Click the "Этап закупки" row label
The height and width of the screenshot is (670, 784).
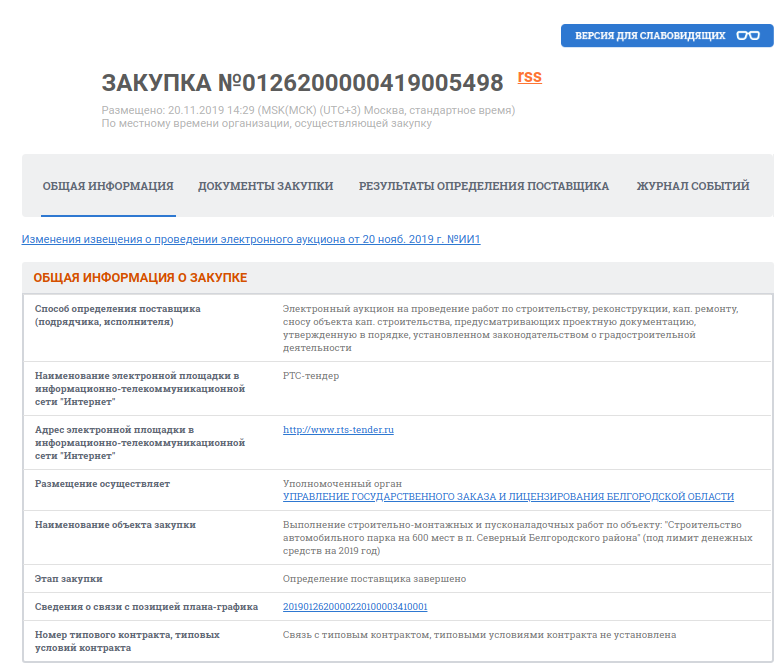click(68, 579)
